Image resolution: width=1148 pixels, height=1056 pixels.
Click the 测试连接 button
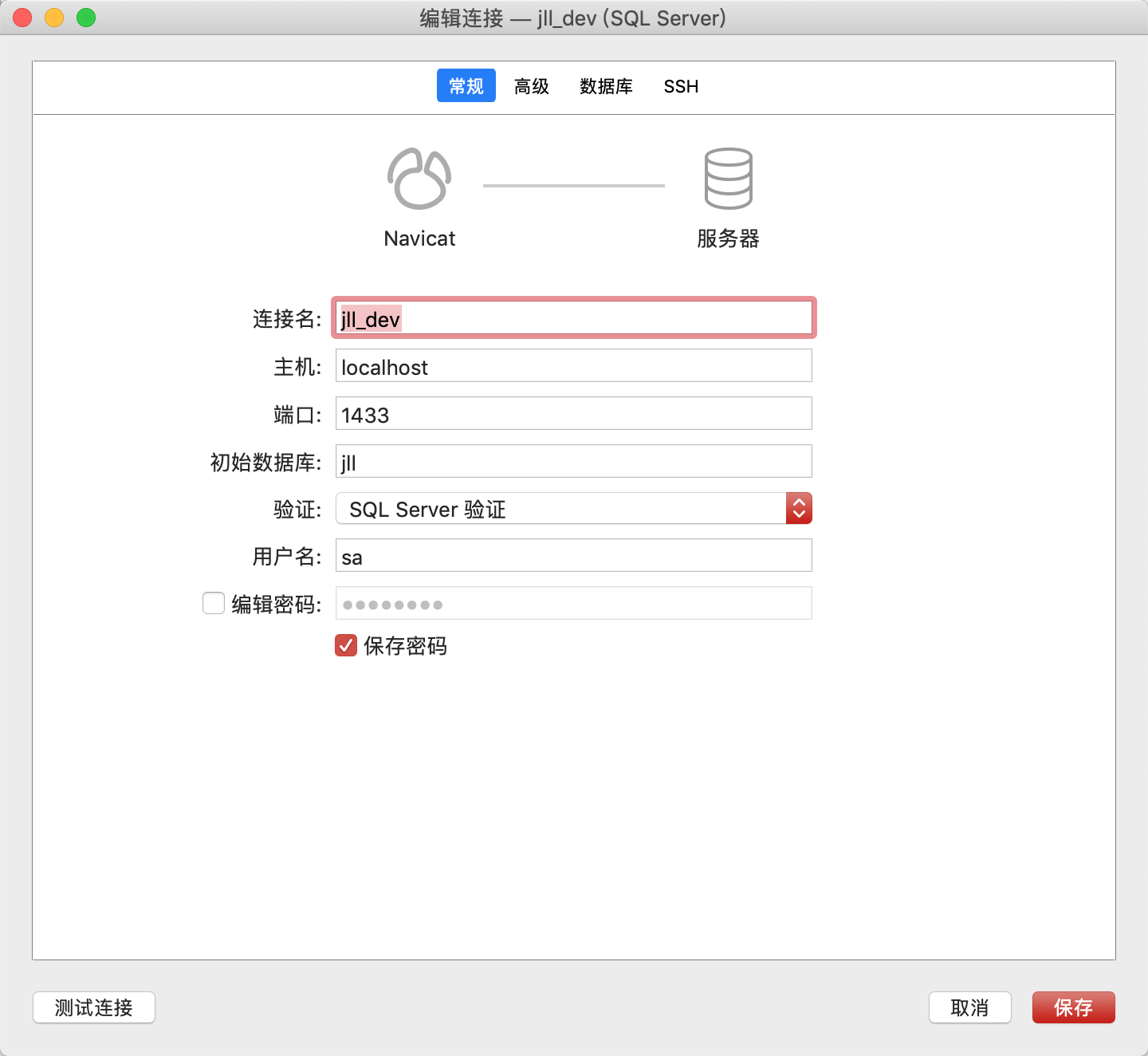tap(94, 1007)
